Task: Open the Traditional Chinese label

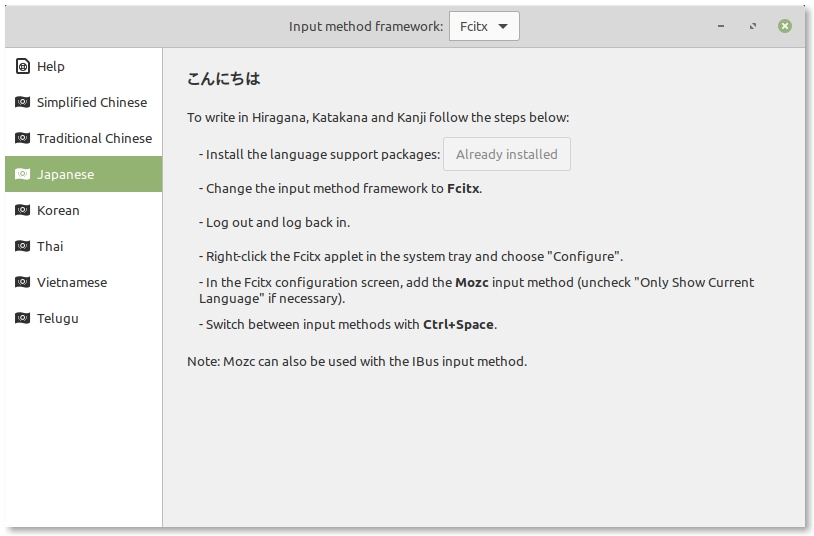Action: [94, 138]
